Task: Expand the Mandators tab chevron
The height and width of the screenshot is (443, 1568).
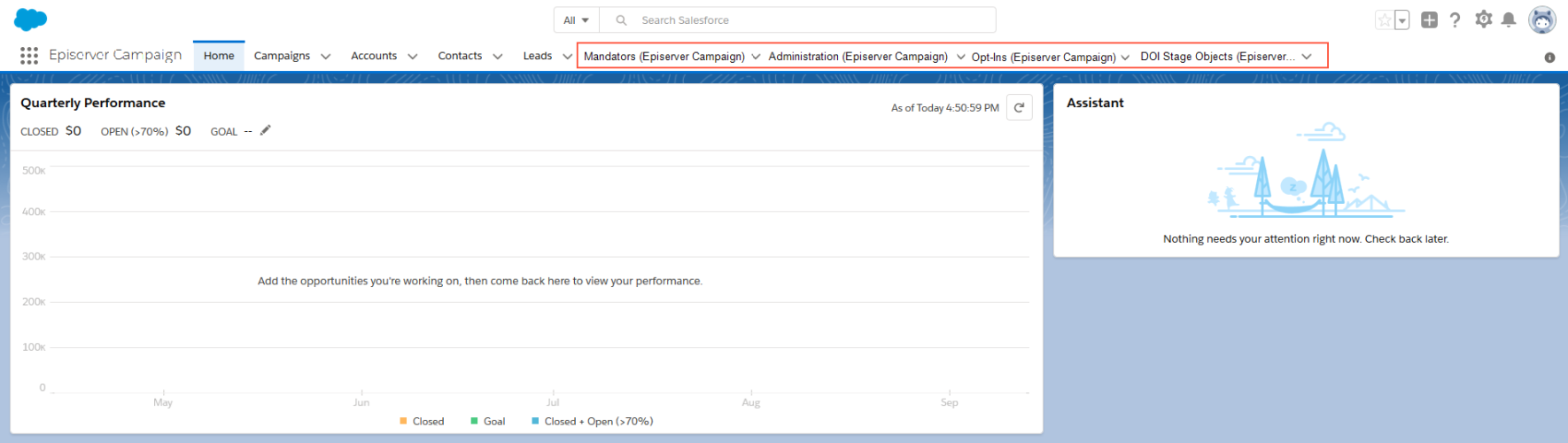Action: [x=756, y=57]
